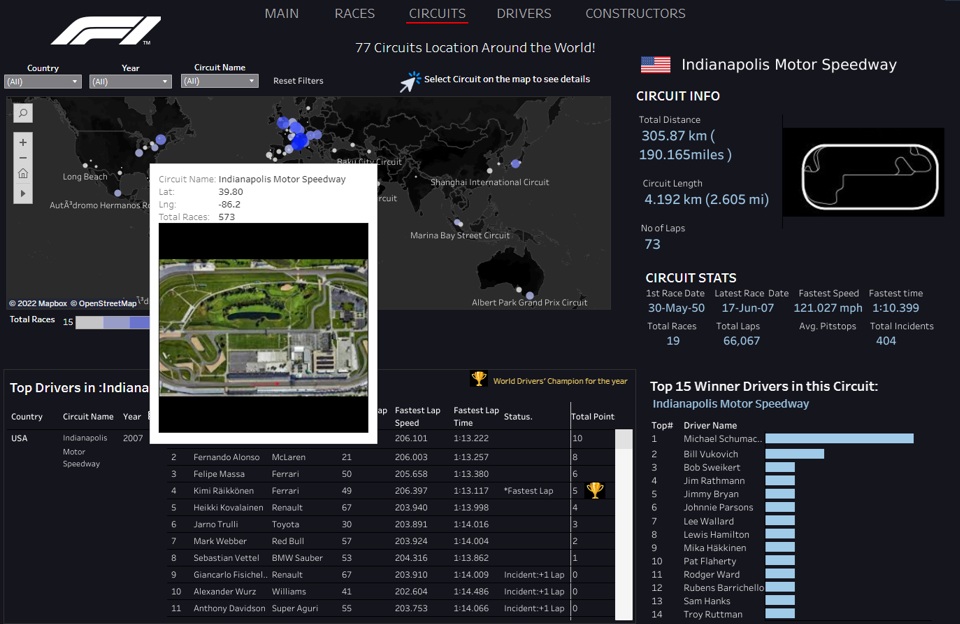Open additional map tools via the arrow icon
Viewport: 960px width, 624px height.
(x=21, y=193)
